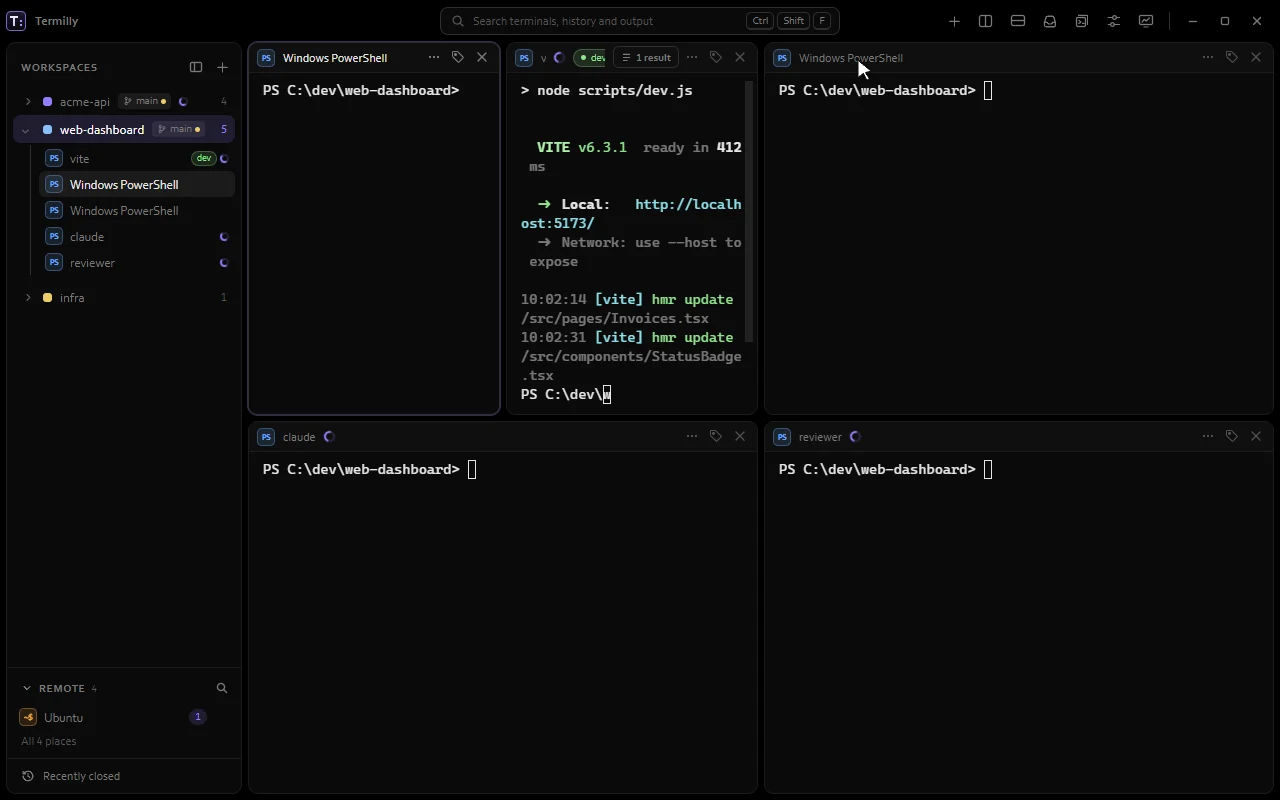Open Recently closed terminals
This screenshot has height=800, width=1280.
click(x=71, y=776)
